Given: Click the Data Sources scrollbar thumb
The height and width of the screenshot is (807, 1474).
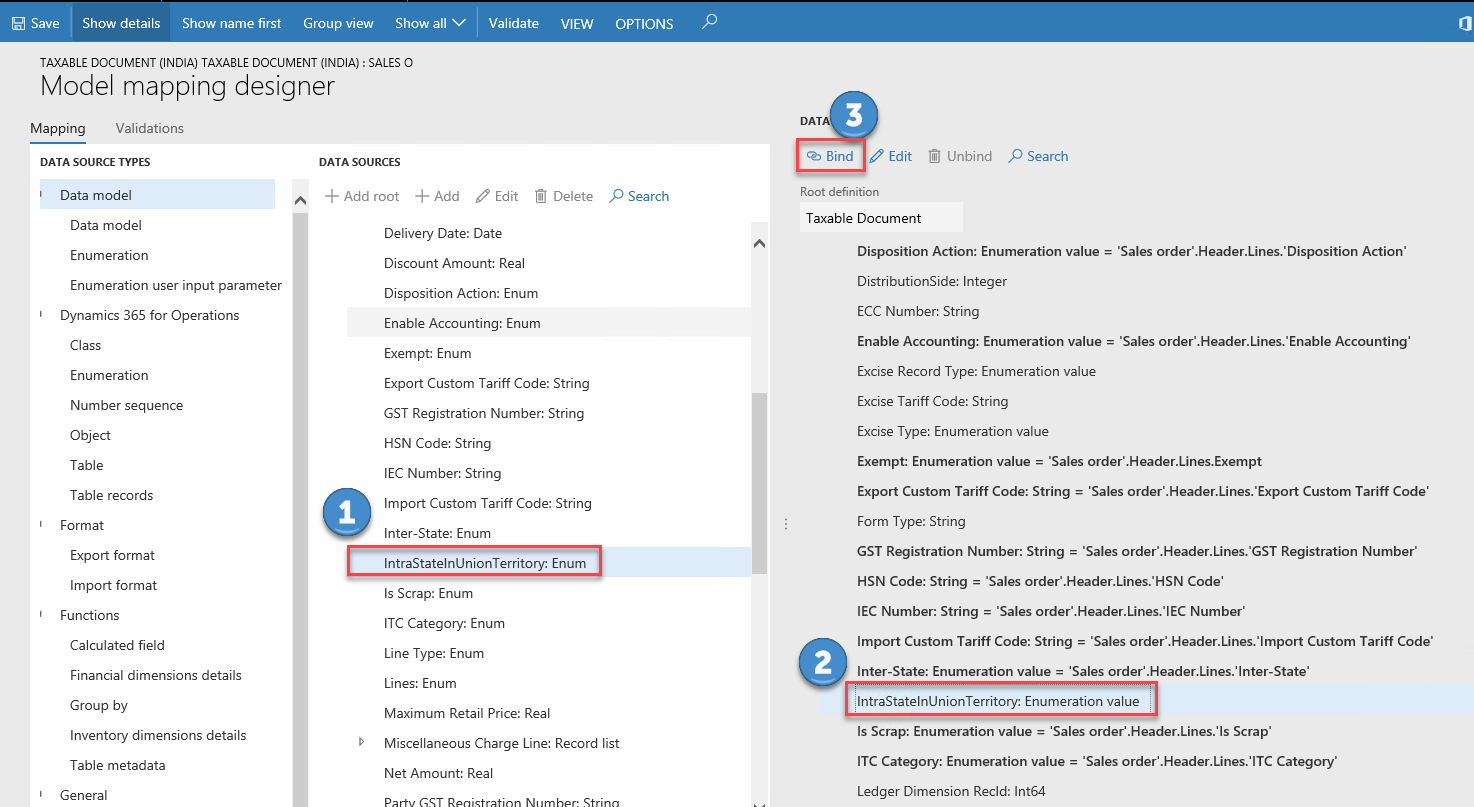Looking at the screenshot, I should (759, 483).
